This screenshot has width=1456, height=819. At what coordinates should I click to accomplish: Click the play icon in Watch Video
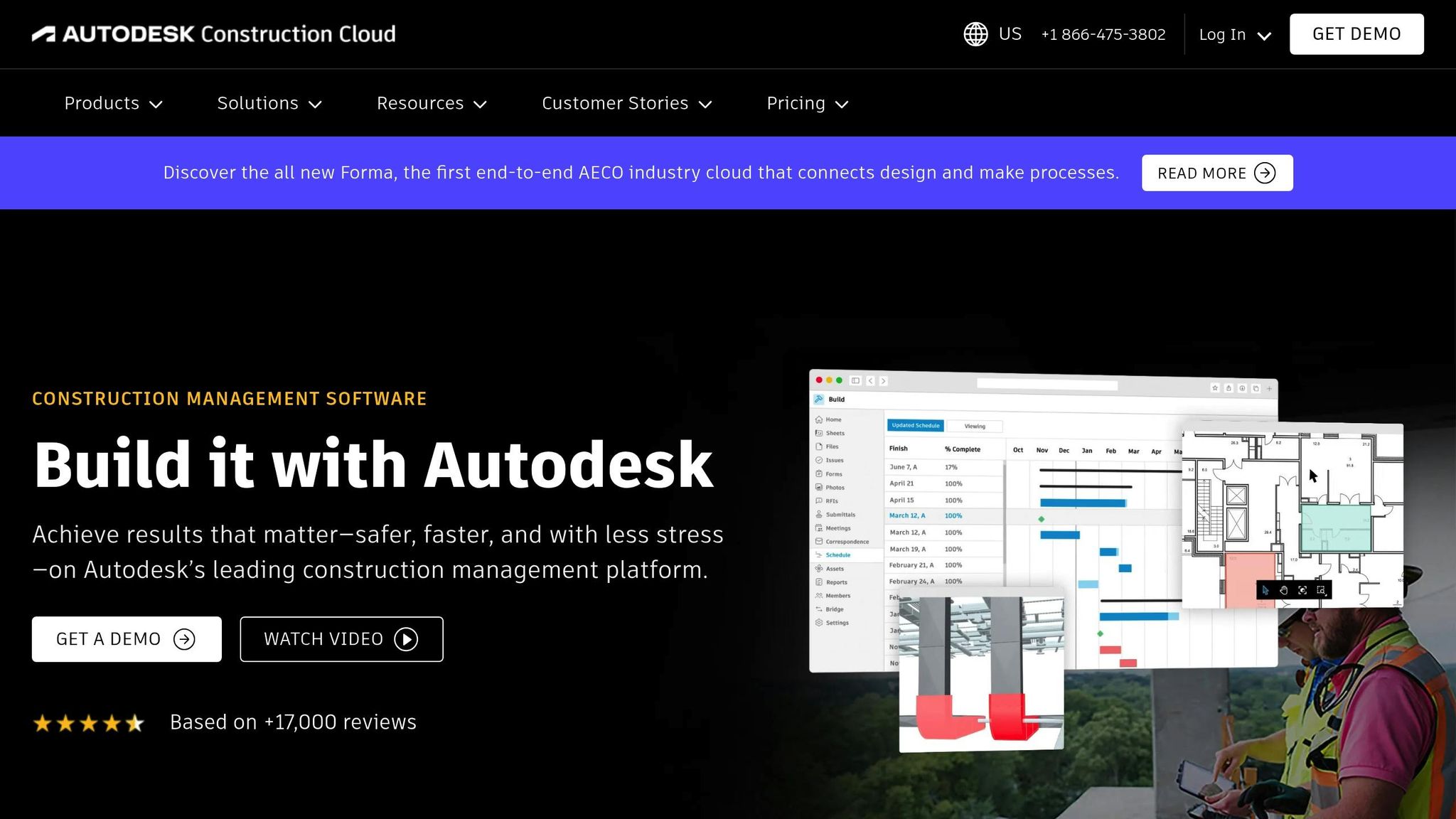[x=406, y=639]
